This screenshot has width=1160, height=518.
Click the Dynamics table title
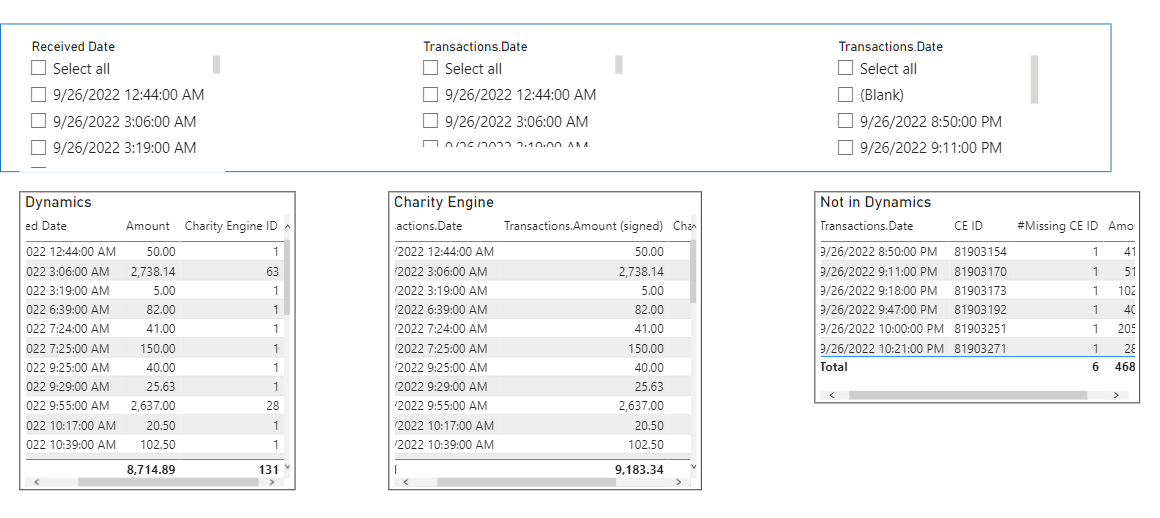coord(58,202)
